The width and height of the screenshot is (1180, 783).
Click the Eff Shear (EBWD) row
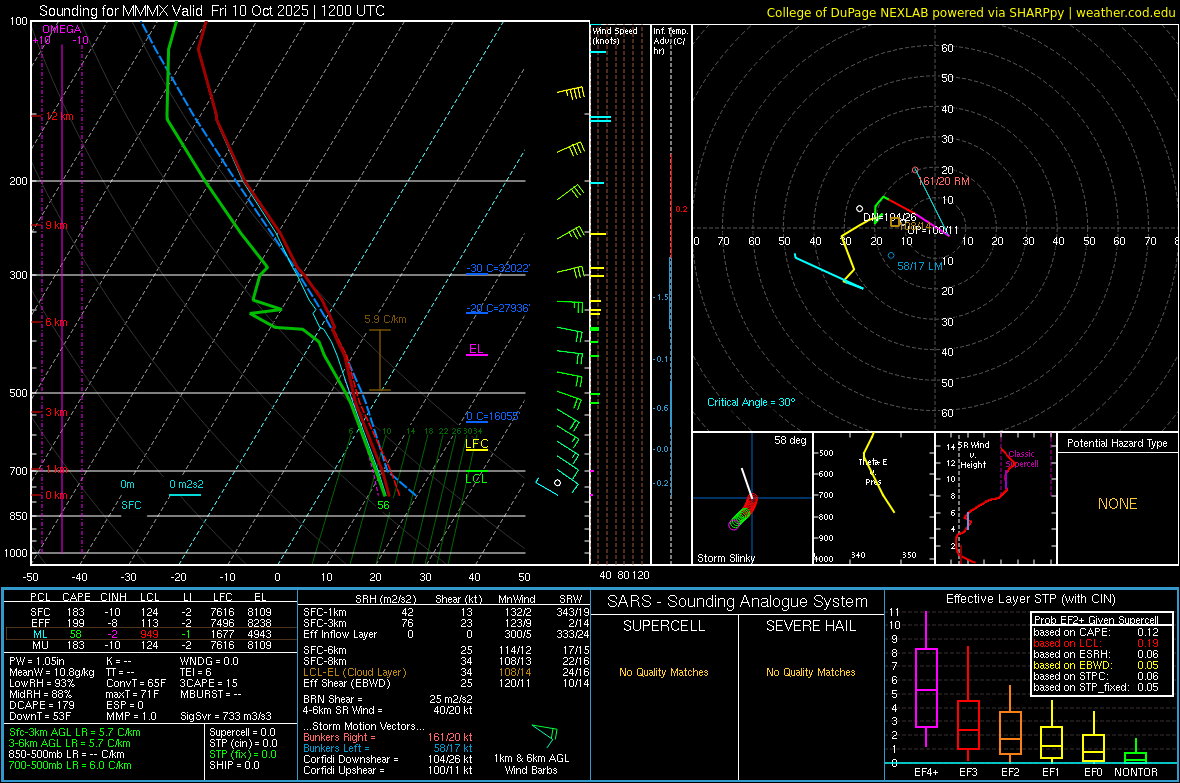[x=446, y=683]
